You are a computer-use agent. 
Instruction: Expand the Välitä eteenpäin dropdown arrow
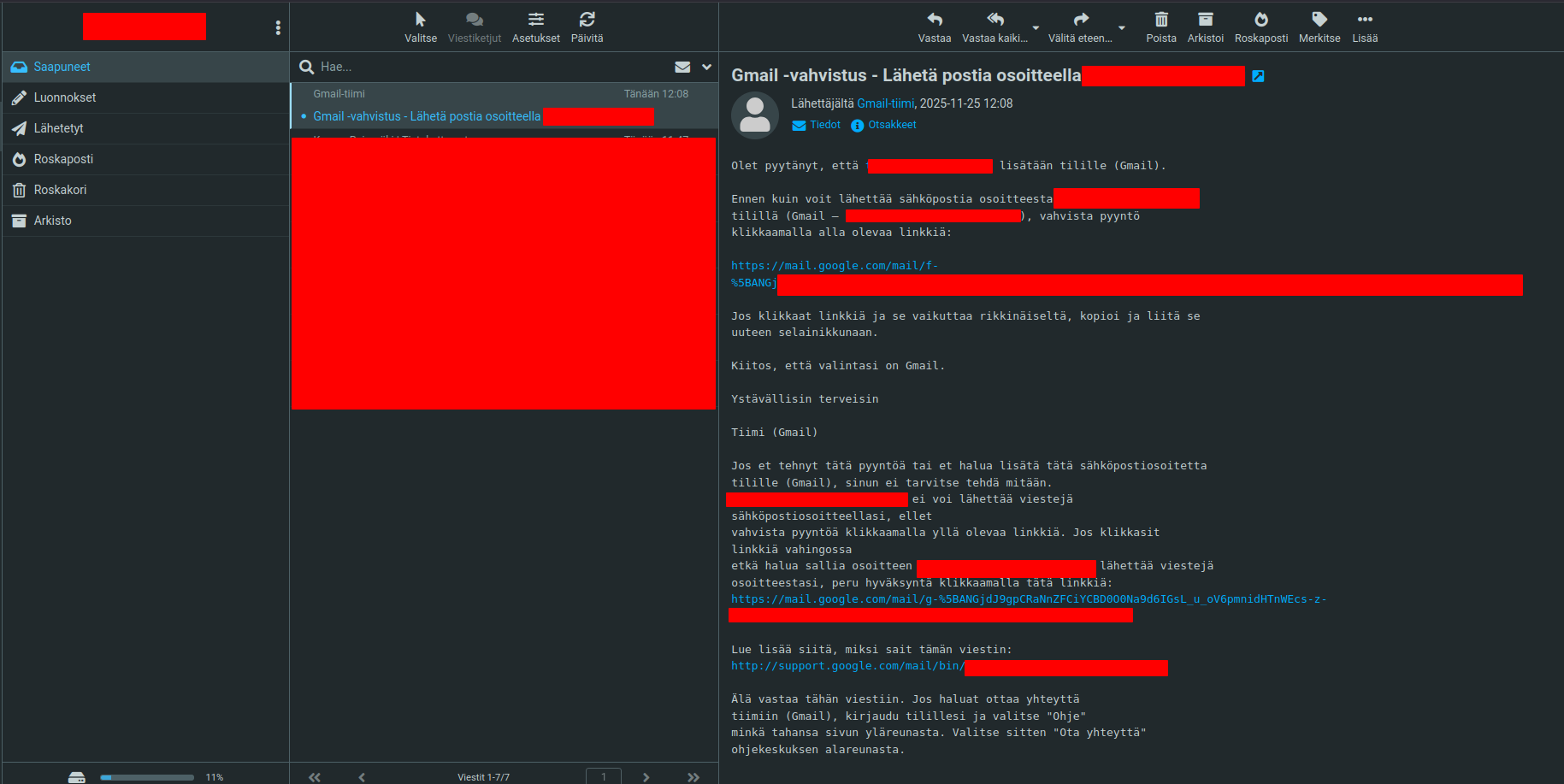[1122, 28]
